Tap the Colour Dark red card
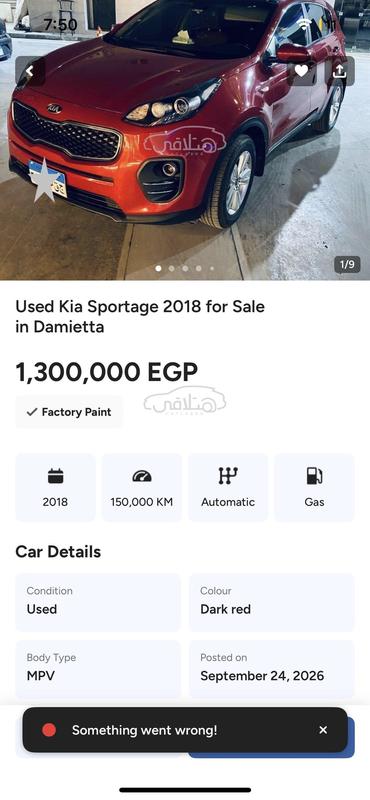 pyautogui.click(x=272, y=602)
